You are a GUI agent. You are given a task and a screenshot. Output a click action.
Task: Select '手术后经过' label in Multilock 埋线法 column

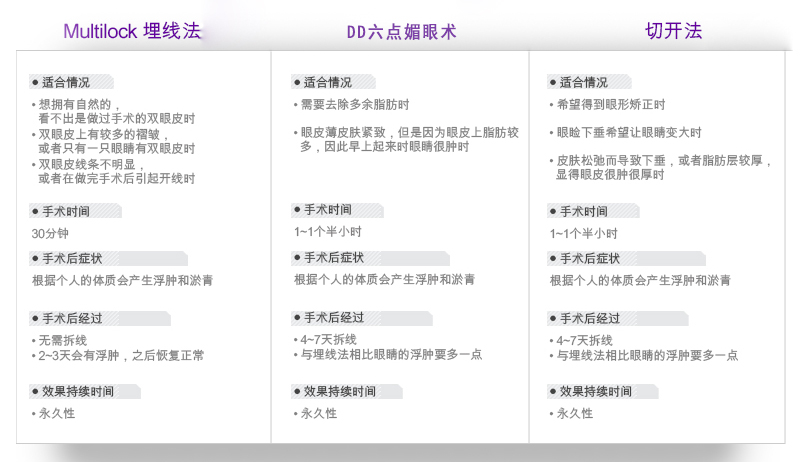click(72, 319)
